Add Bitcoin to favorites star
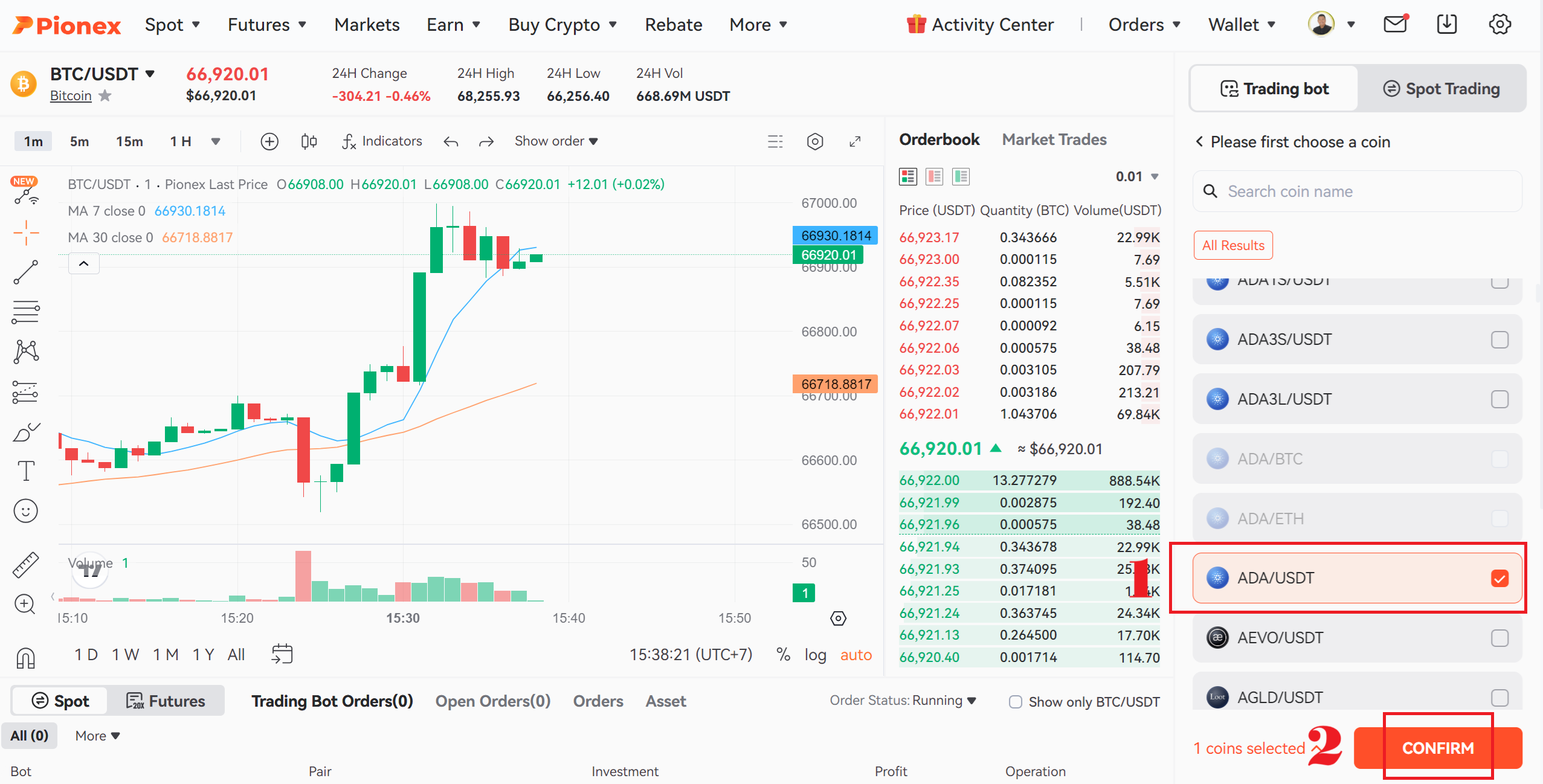 (x=105, y=95)
